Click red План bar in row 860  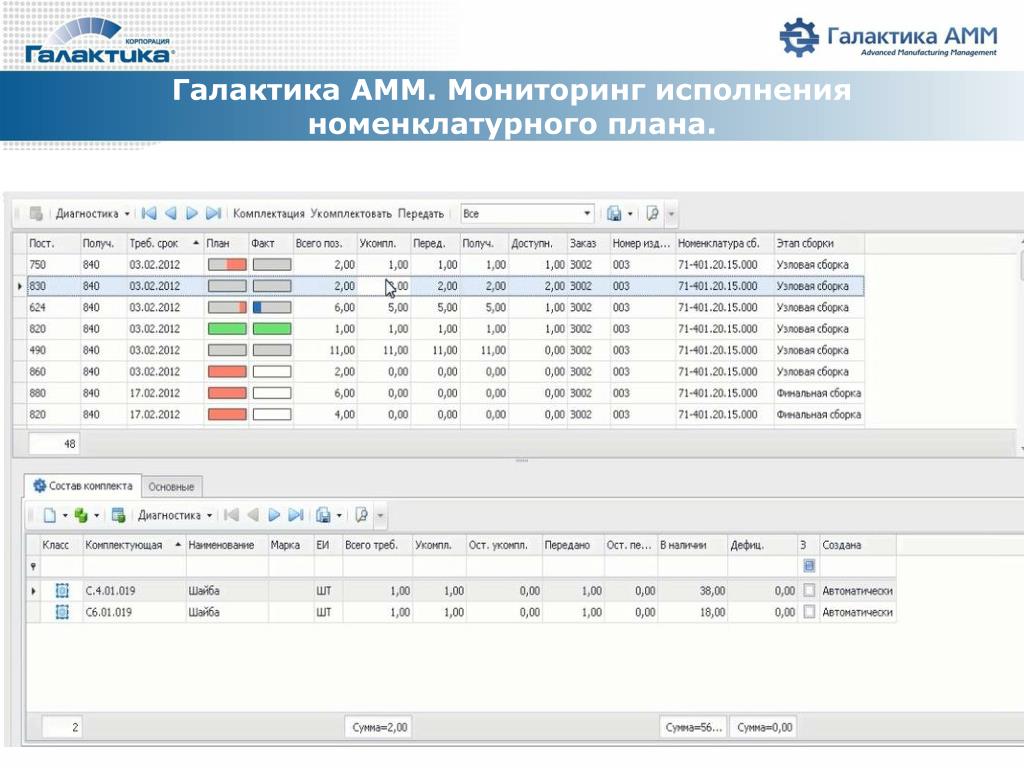point(227,372)
